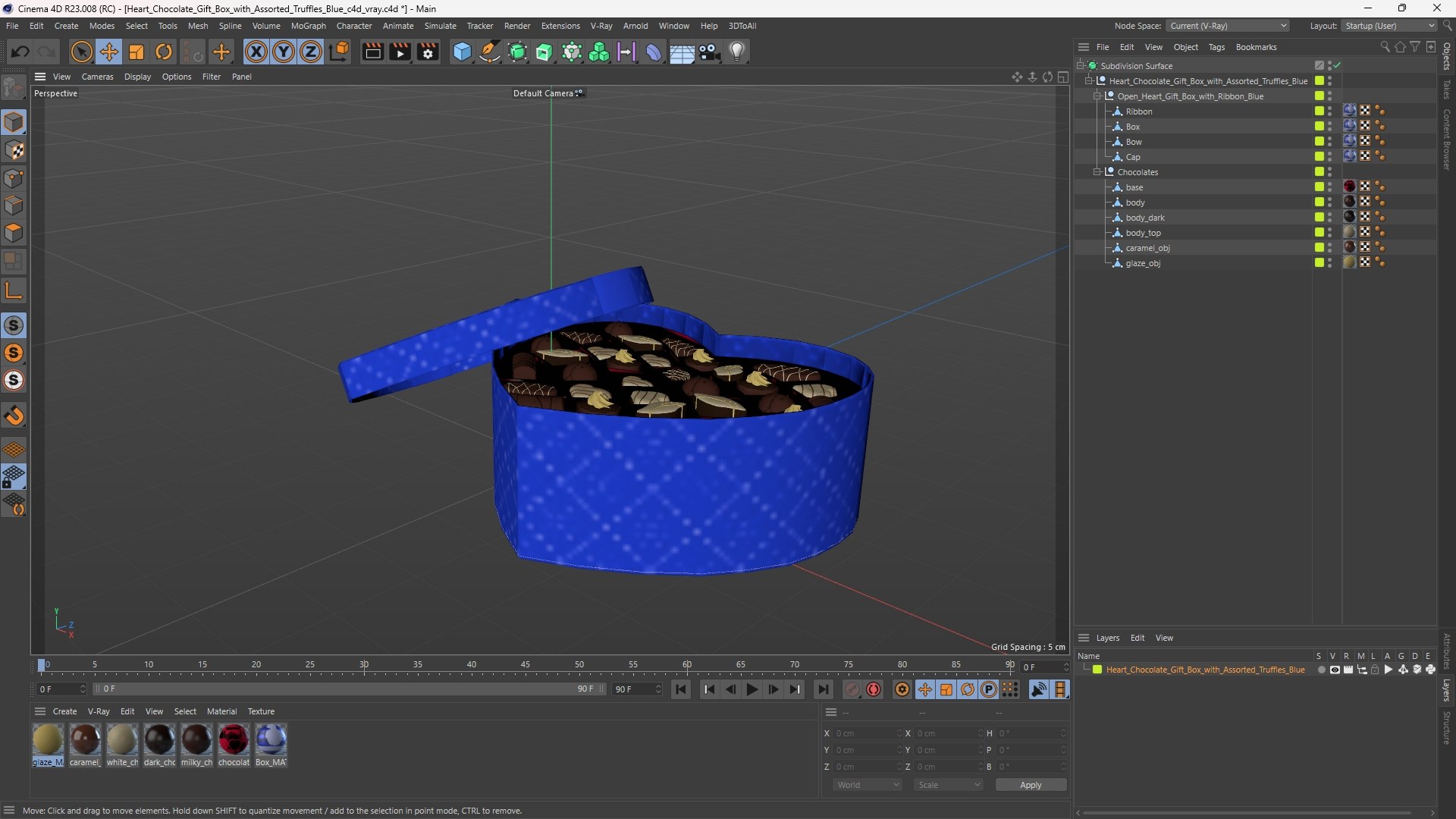
Task: Click the Light object icon
Action: [x=737, y=52]
